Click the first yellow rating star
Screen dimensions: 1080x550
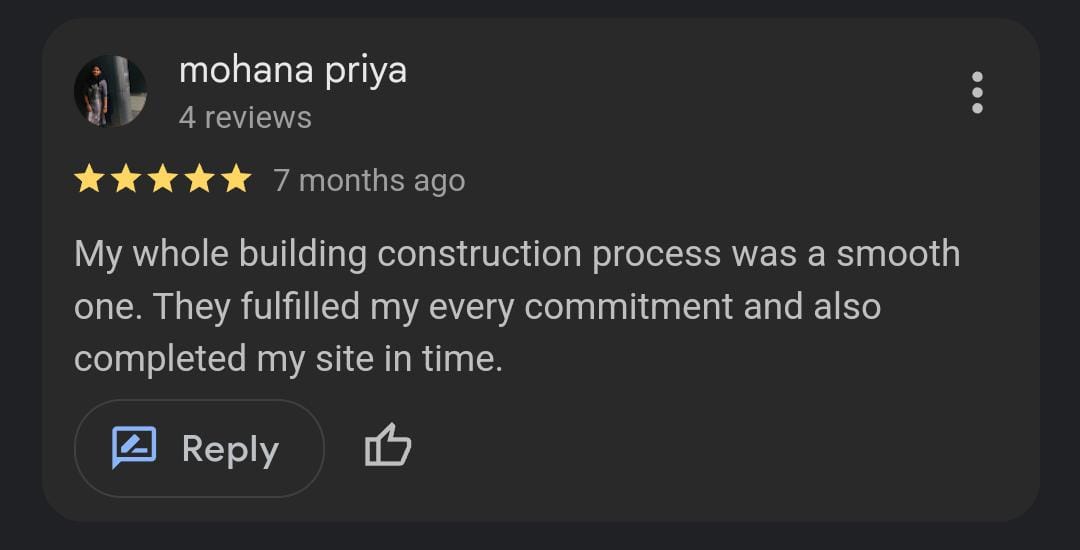[90, 180]
